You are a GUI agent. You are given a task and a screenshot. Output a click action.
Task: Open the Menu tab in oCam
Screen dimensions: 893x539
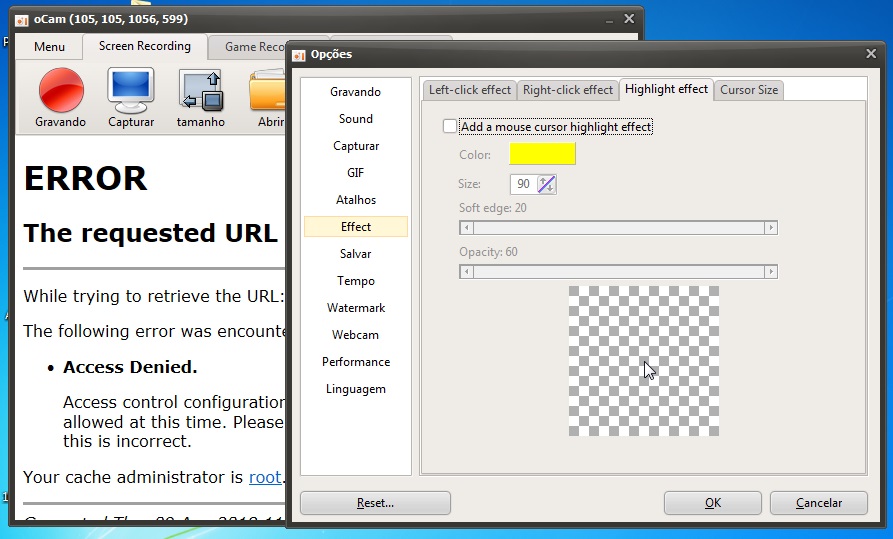49,47
